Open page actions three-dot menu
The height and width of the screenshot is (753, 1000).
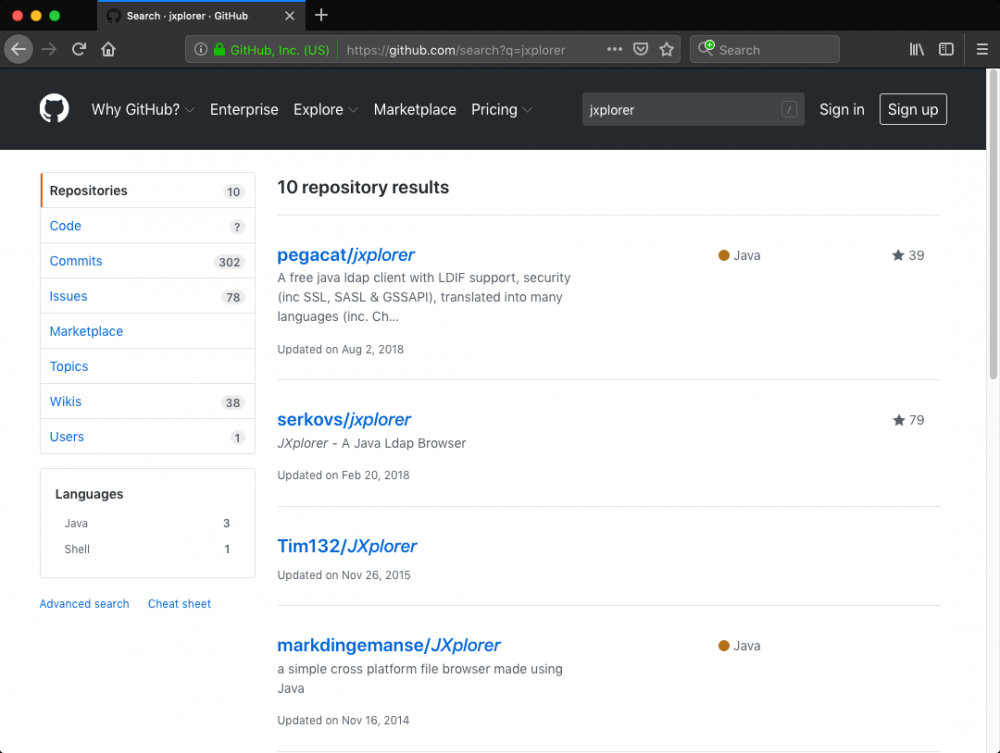(614, 49)
